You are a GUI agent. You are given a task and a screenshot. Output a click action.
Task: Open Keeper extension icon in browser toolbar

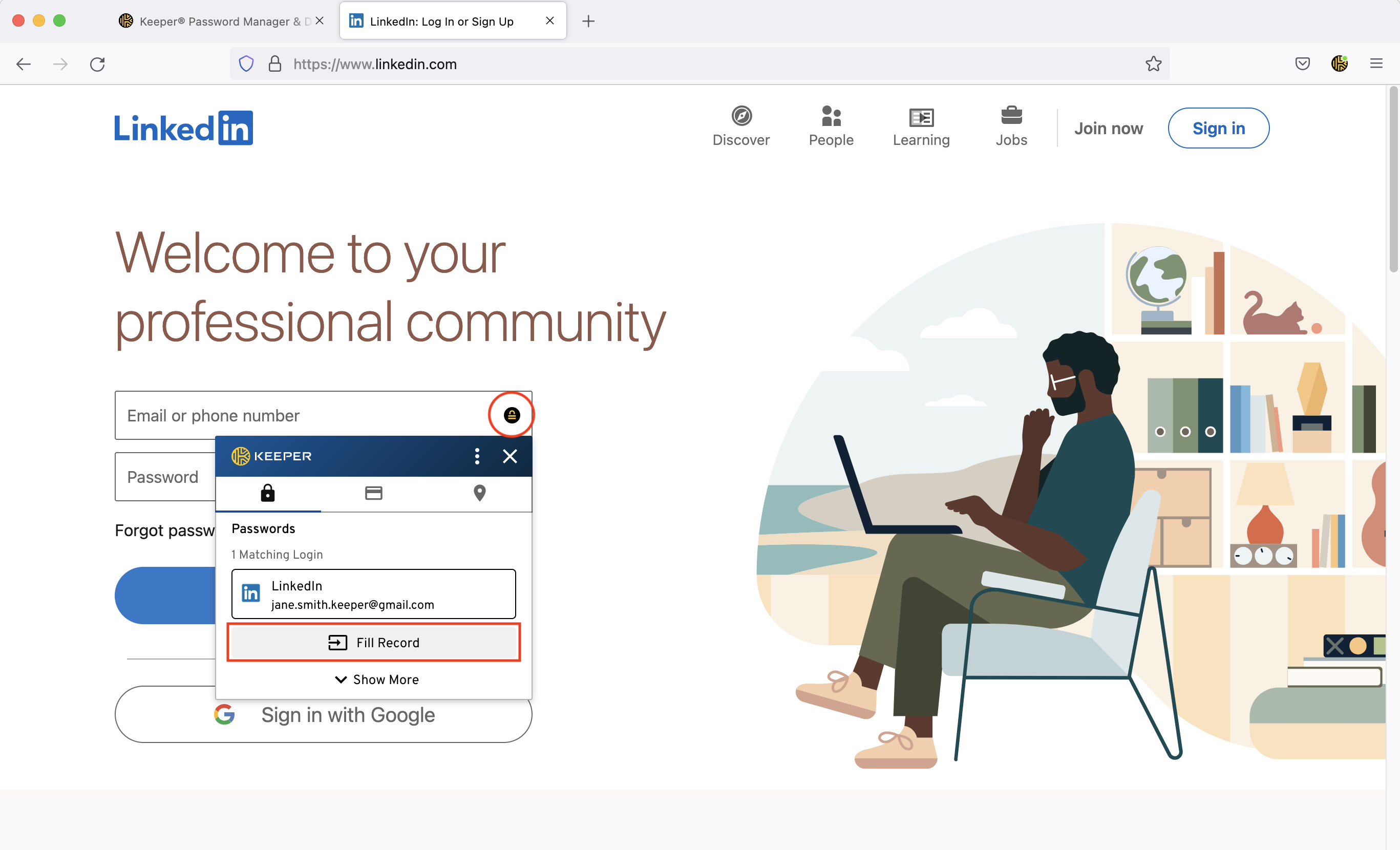click(1339, 63)
